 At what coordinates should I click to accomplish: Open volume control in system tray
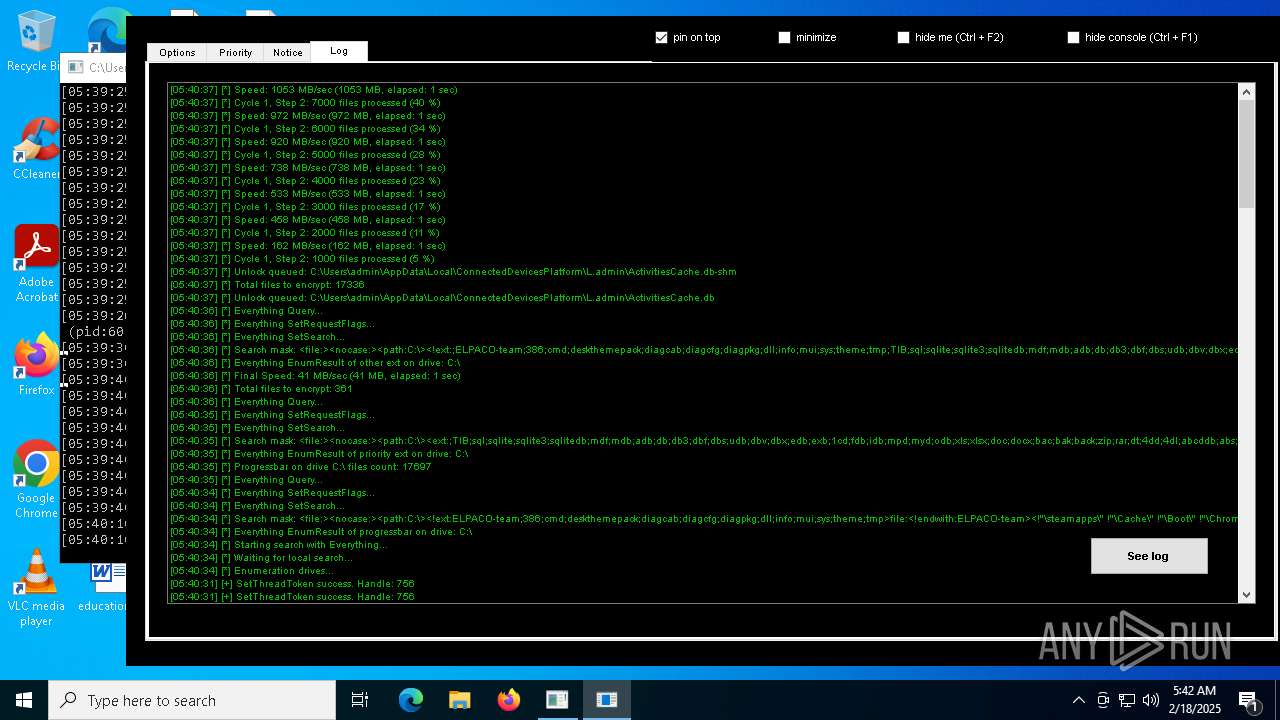tap(1151, 700)
